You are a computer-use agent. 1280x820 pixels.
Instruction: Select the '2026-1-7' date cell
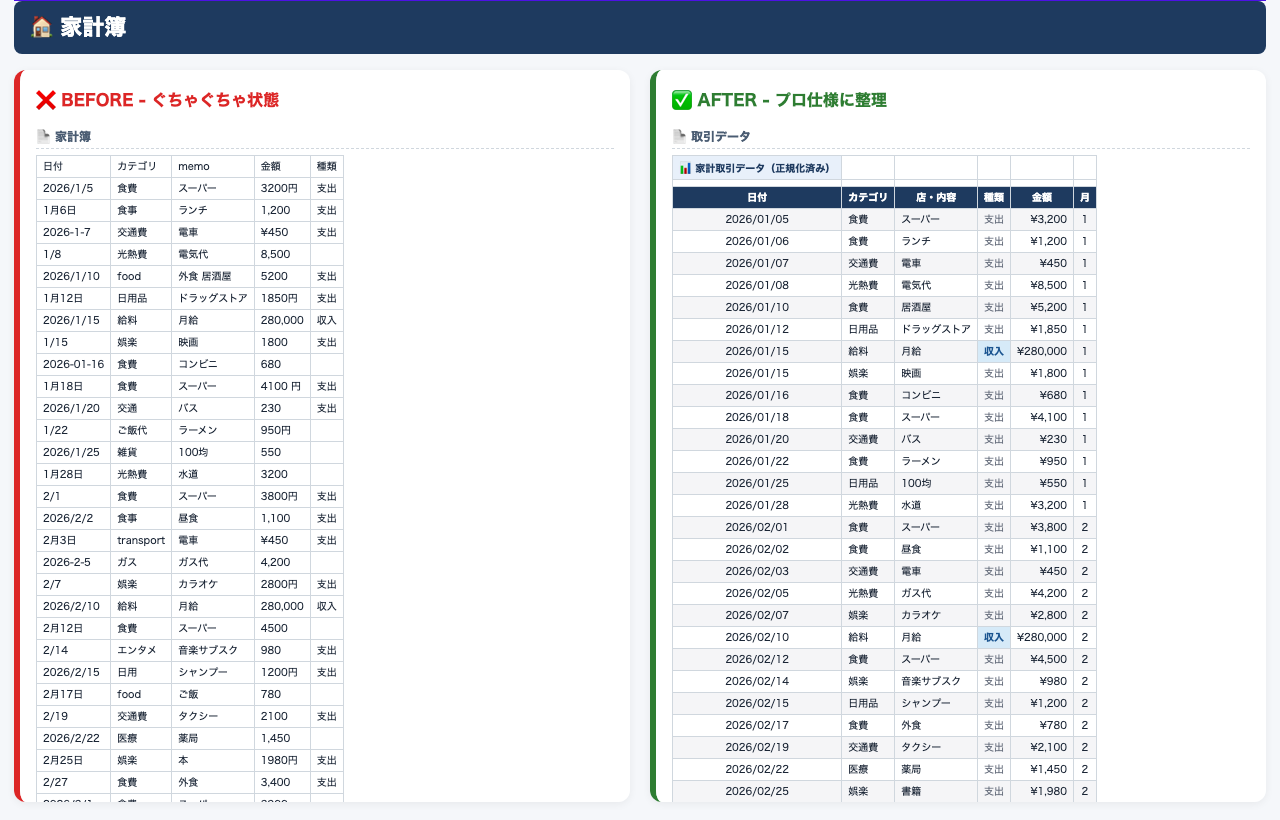click(74, 232)
